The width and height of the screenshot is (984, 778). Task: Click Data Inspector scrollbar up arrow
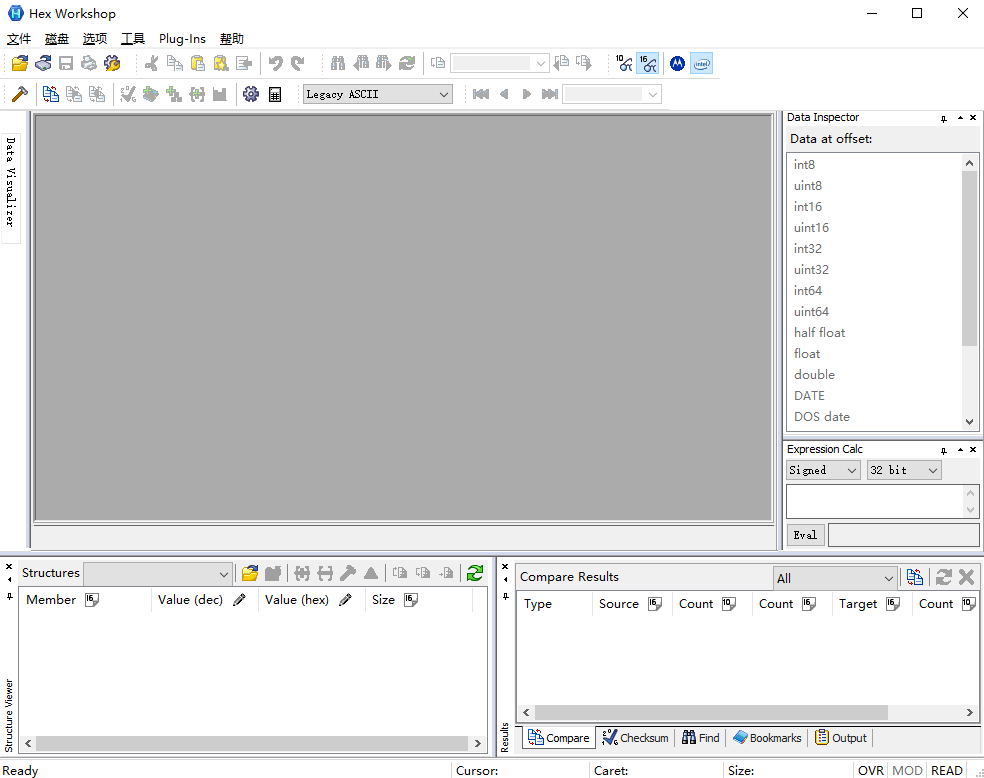click(x=970, y=163)
